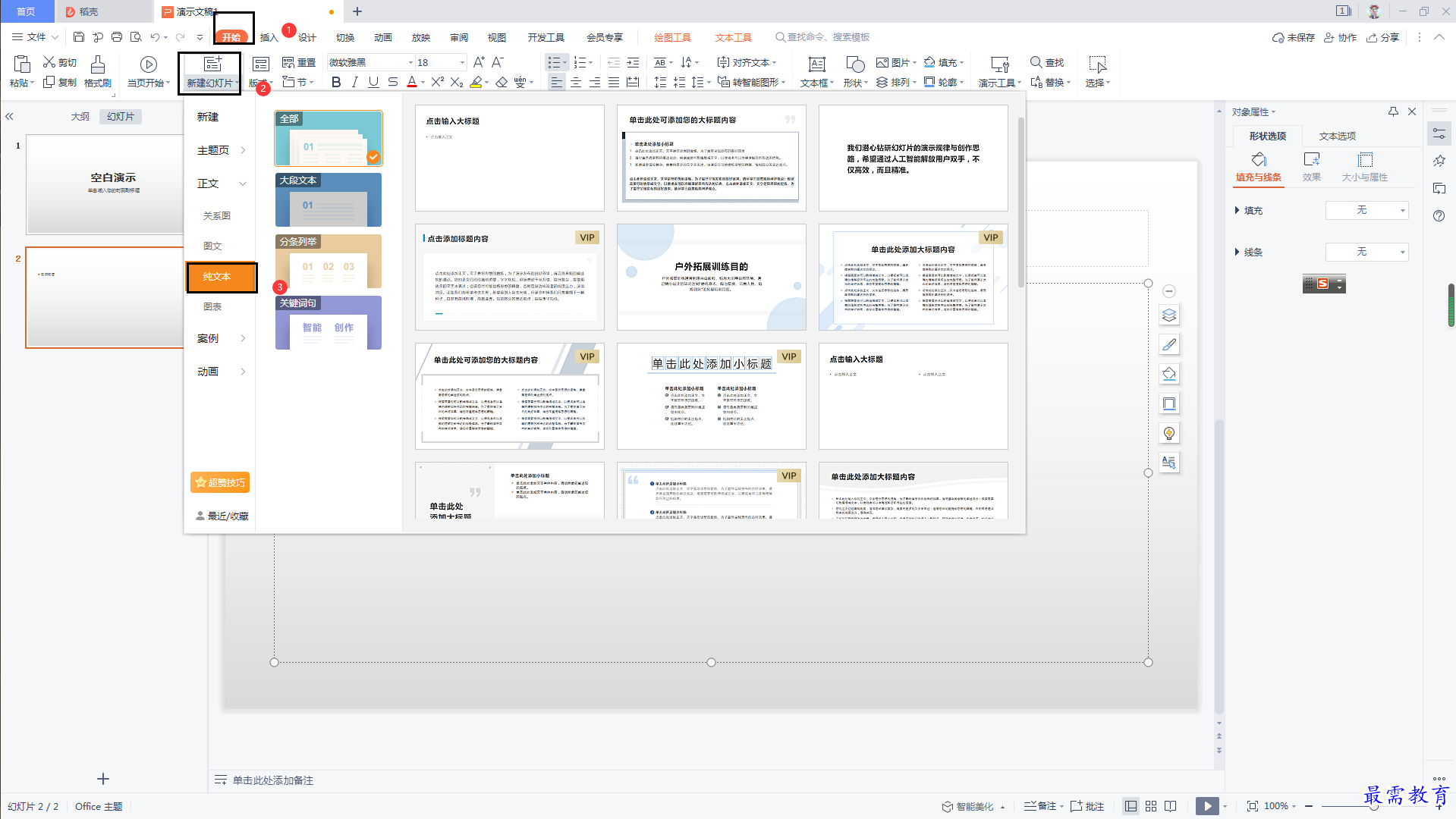Open the 文件 menu
Image resolution: width=1456 pixels, height=819 pixels.
[x=36, y=36]
